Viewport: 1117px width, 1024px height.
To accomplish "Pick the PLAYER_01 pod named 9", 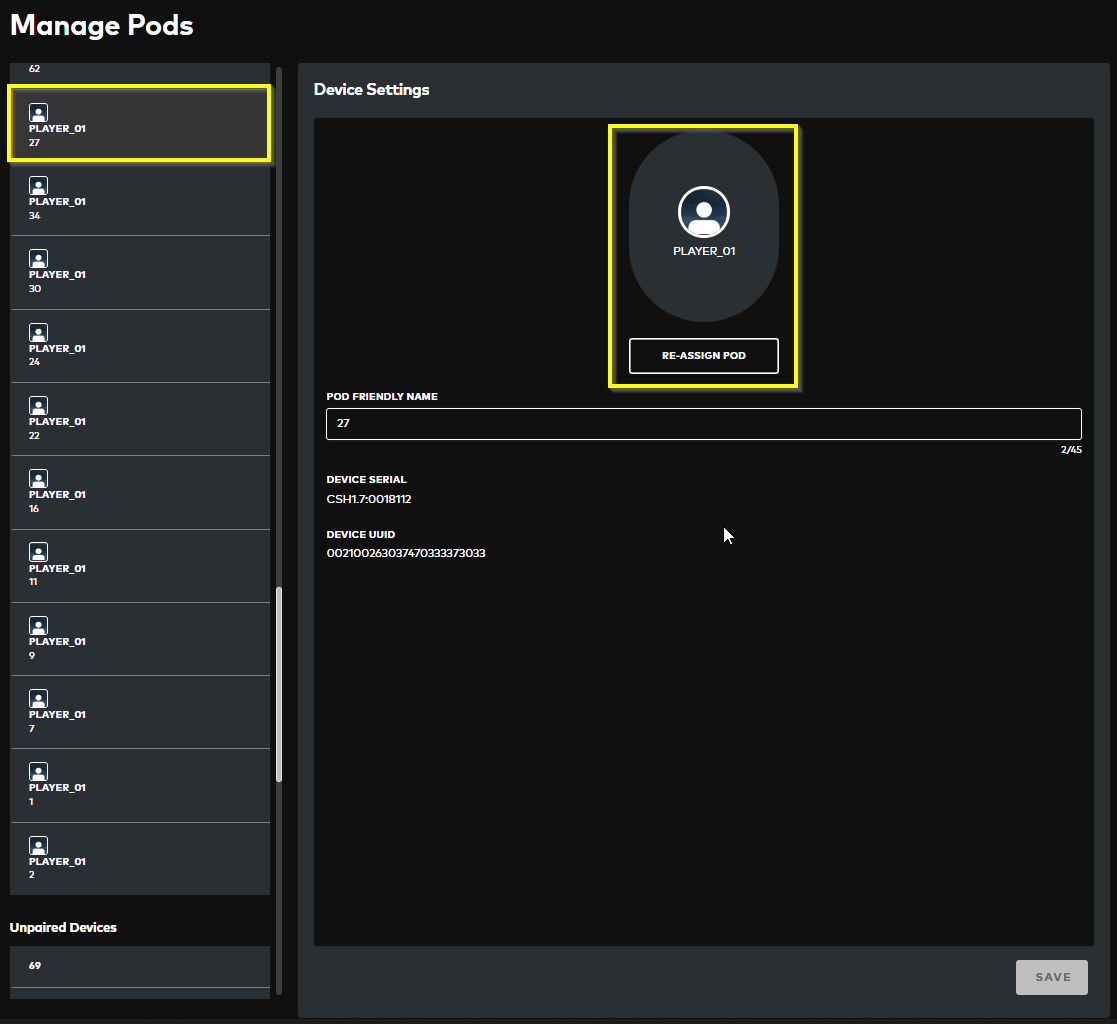I will point(140,639).
